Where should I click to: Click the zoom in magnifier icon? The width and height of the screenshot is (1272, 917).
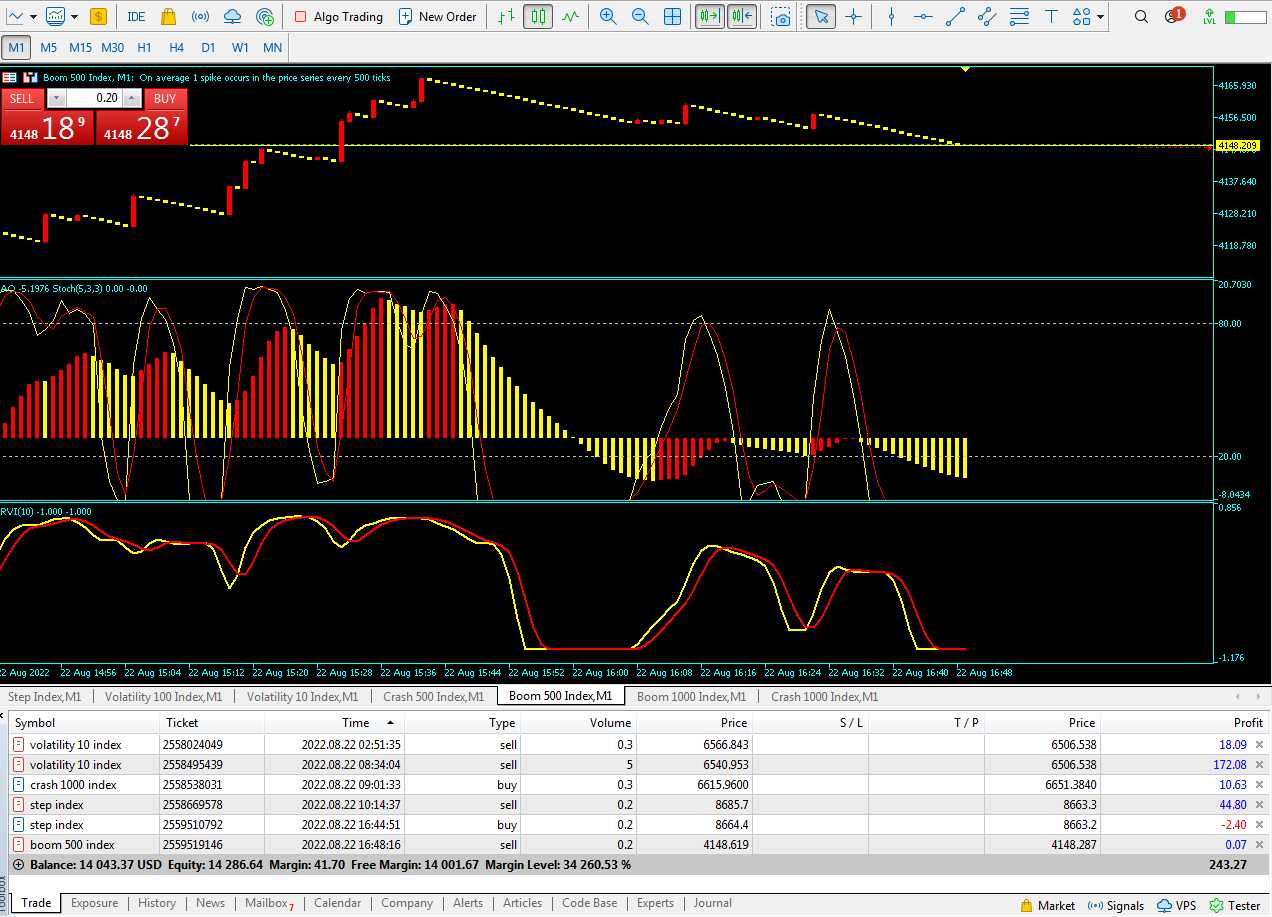pyautogui.click(x=608, y=16)
